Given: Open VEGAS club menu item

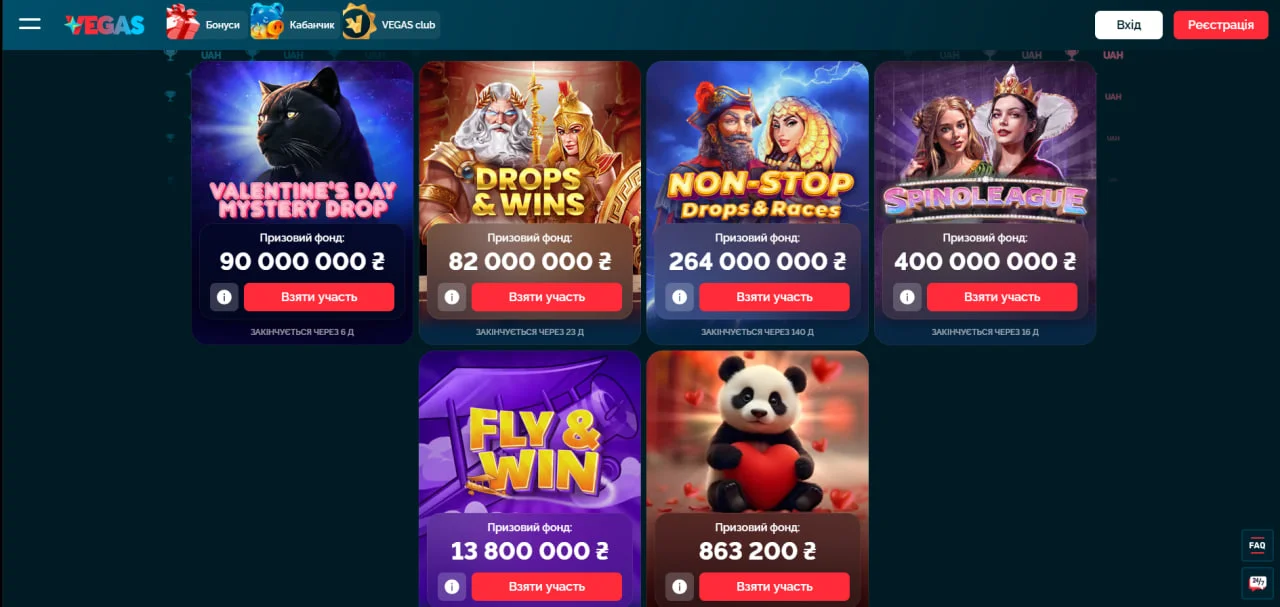Looking at the screenshot, I should click(x=391, y=24).
